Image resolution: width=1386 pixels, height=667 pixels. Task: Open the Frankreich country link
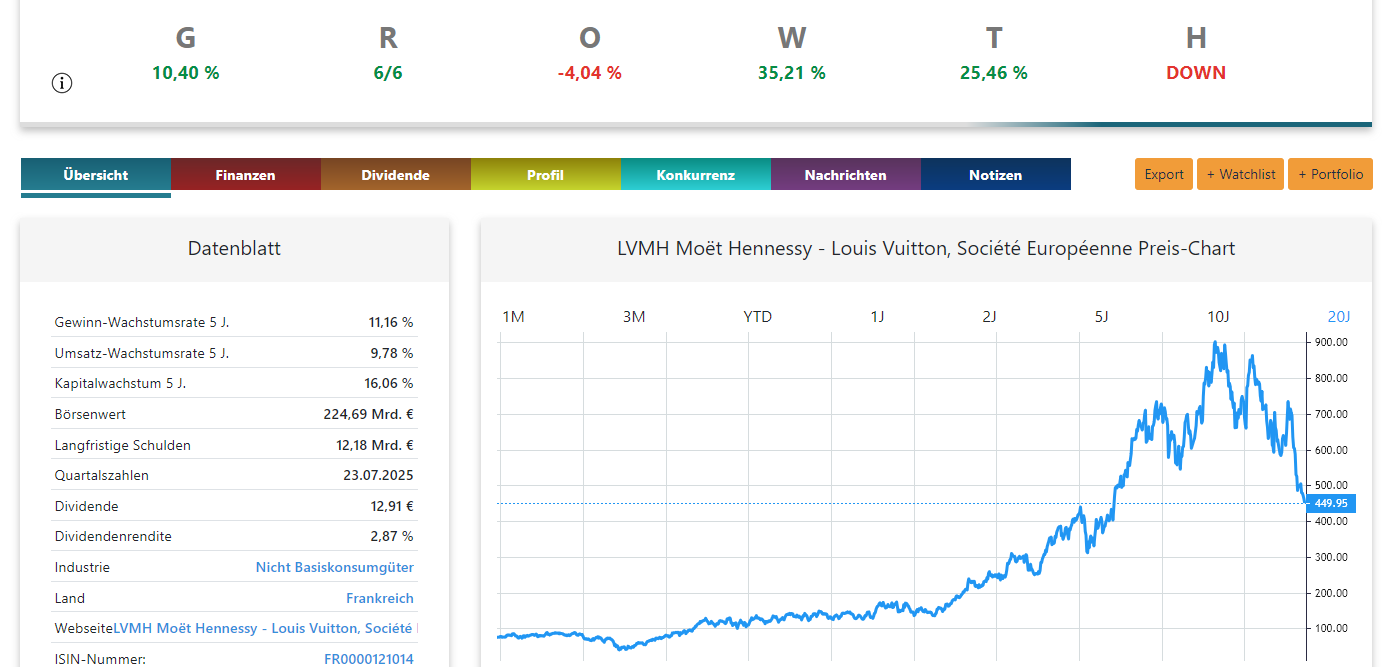[380, 598]
